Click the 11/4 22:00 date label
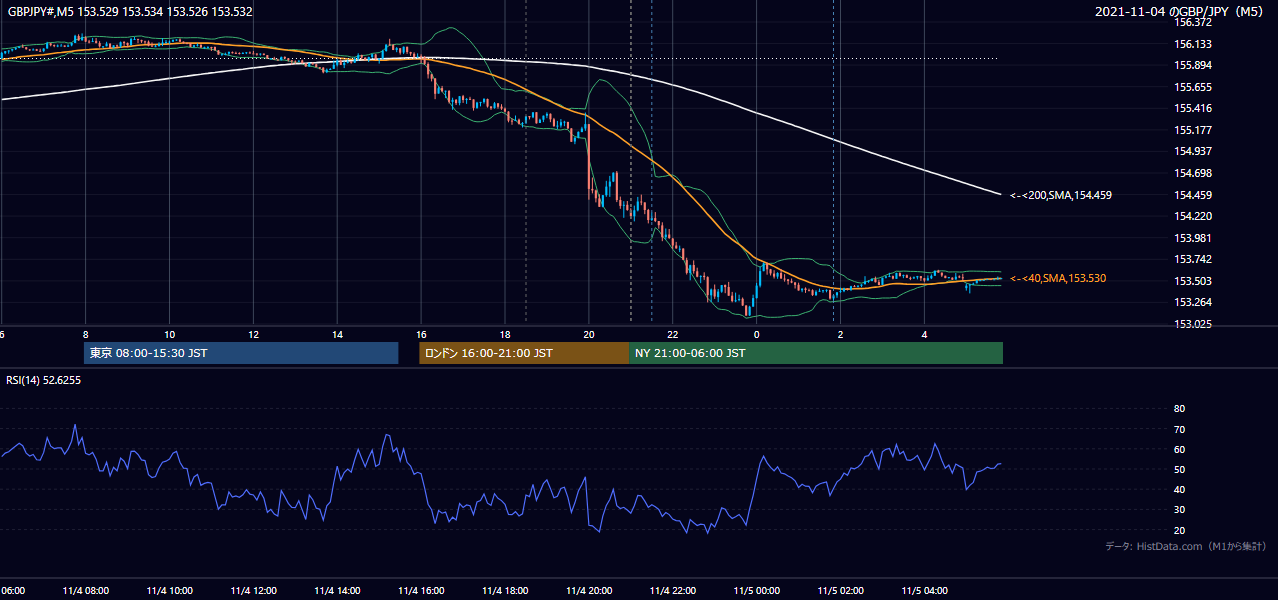The height and width of the screenshot is (600, 1278). coord(673,591)
